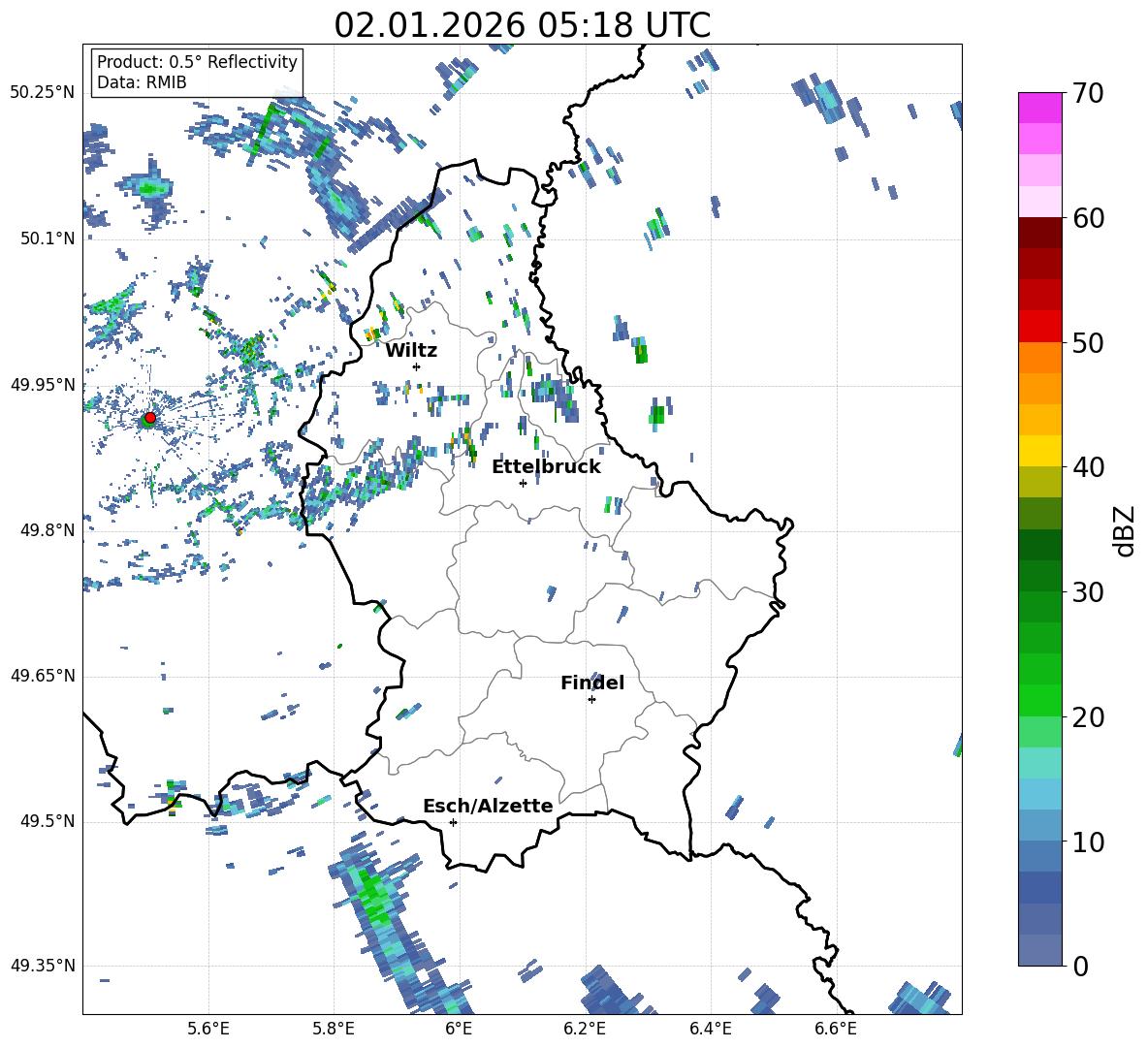
Task: Click the 50.25°N latitude label
Action: pyautogui.click(x=43, y=93)
